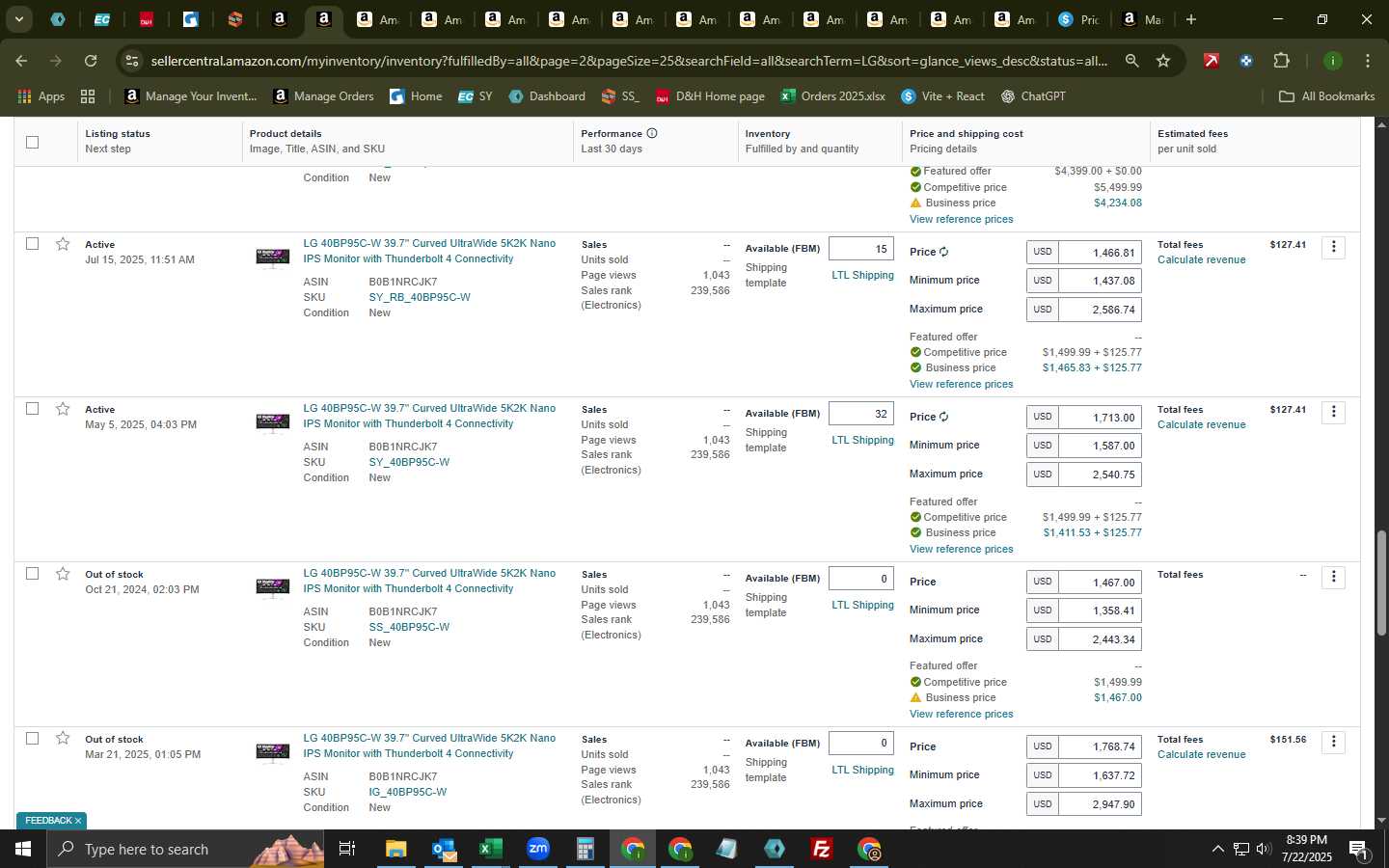This screenshot has width=1389, height=868.
Task: Check the SY_40BP95C-W listing checkbox
Action: tap(32, 409)
